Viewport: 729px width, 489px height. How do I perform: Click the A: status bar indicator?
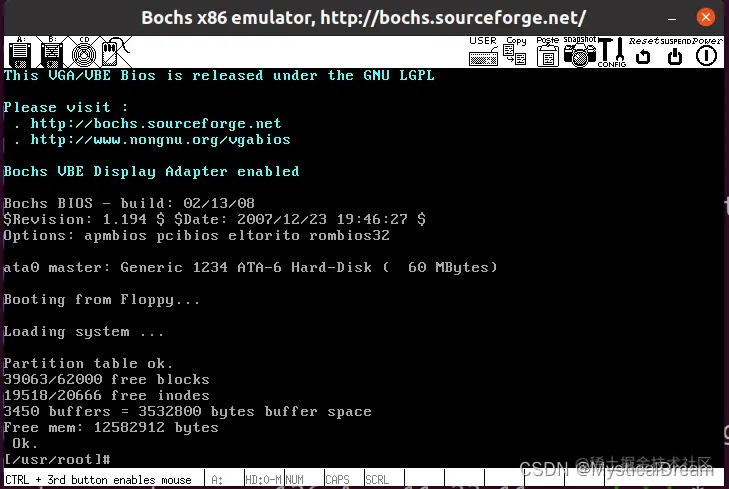[224, 479]
